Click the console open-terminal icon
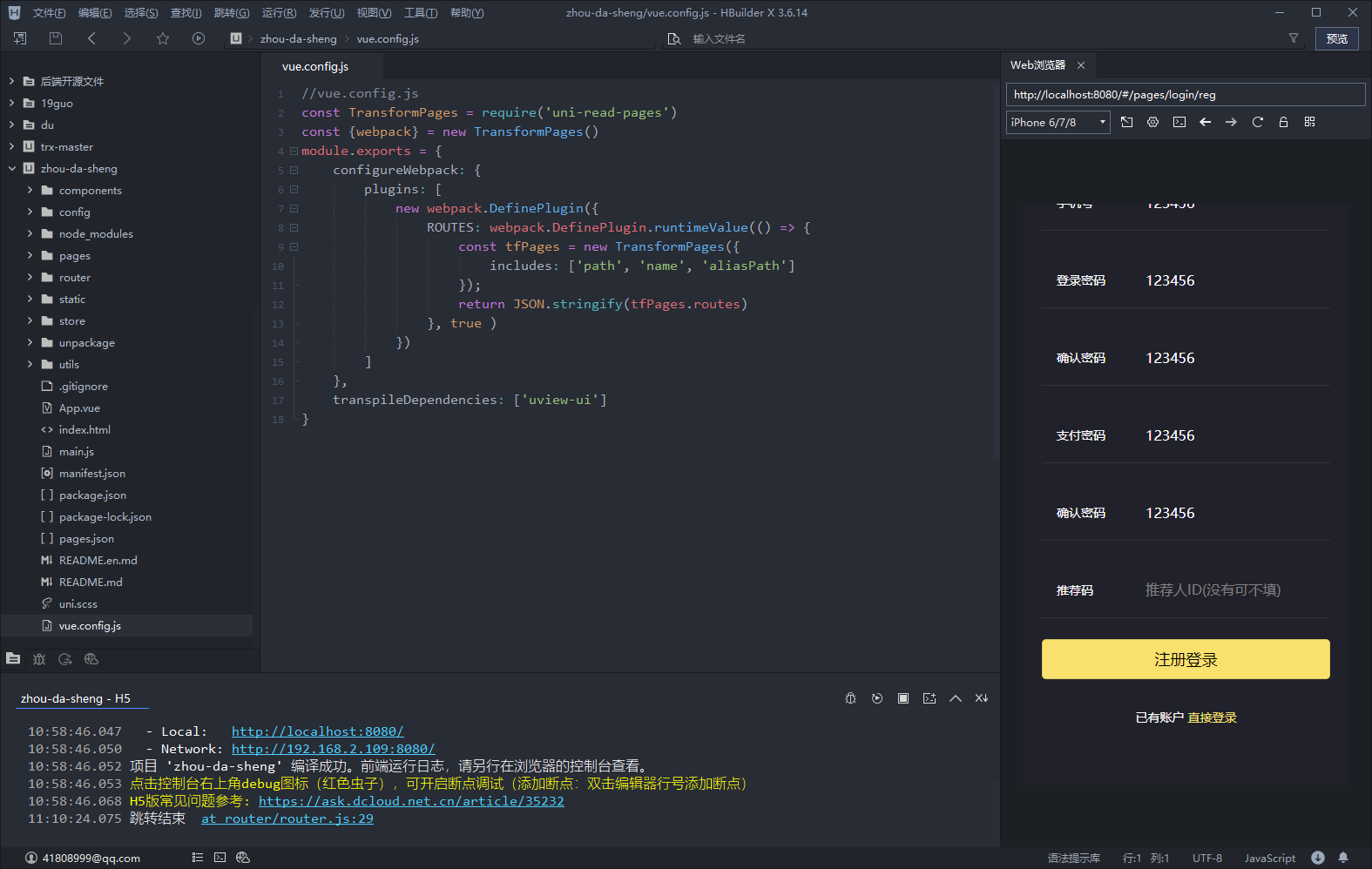1372x869 pixels. [x=929, y=698]
